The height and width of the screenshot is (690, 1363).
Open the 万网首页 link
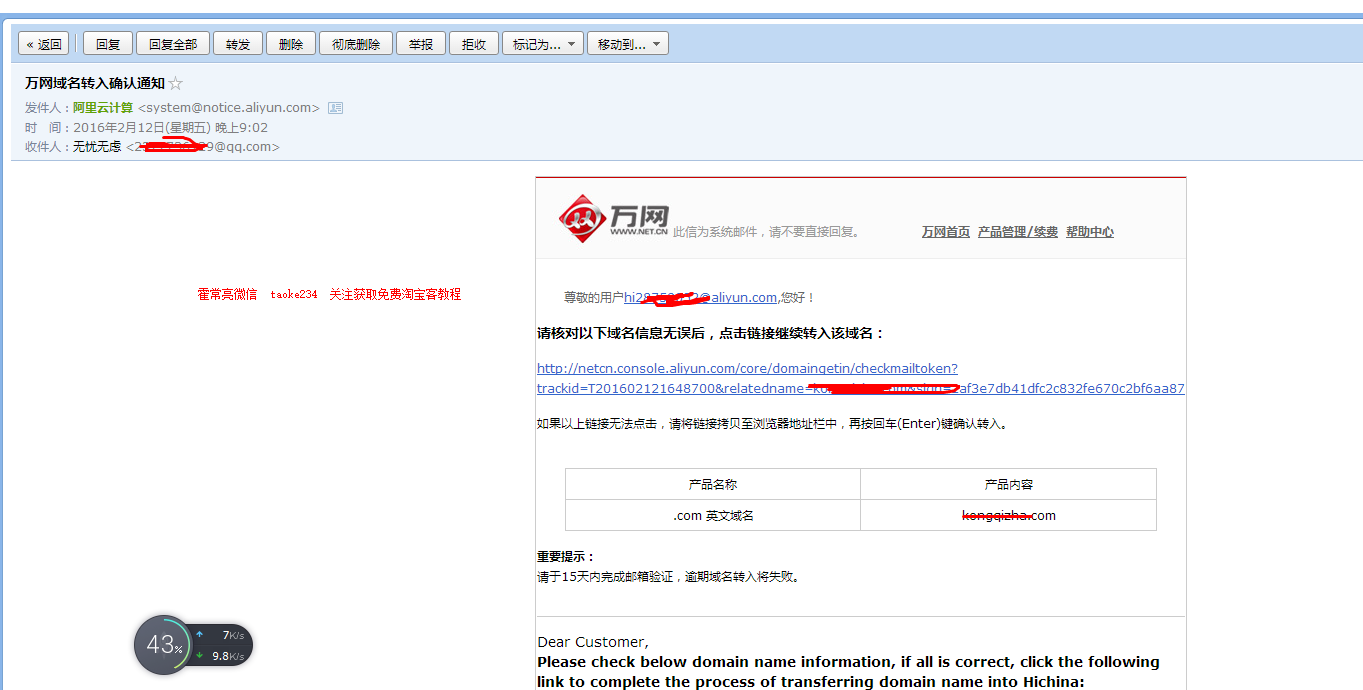946,232
